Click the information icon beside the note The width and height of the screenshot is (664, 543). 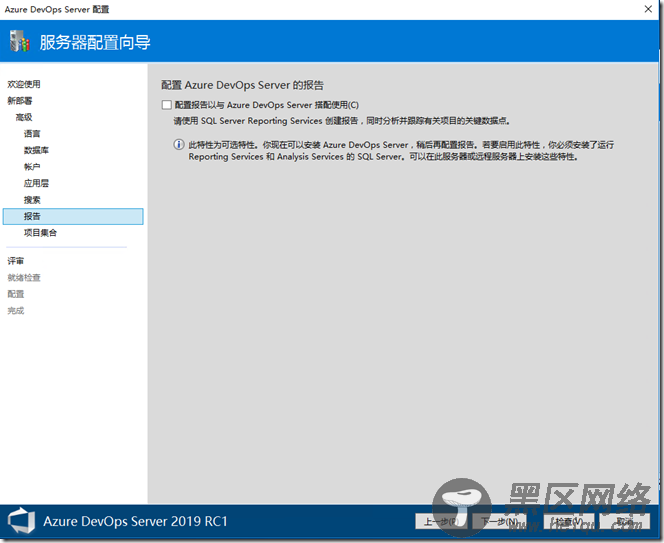(x=179, y=145)
